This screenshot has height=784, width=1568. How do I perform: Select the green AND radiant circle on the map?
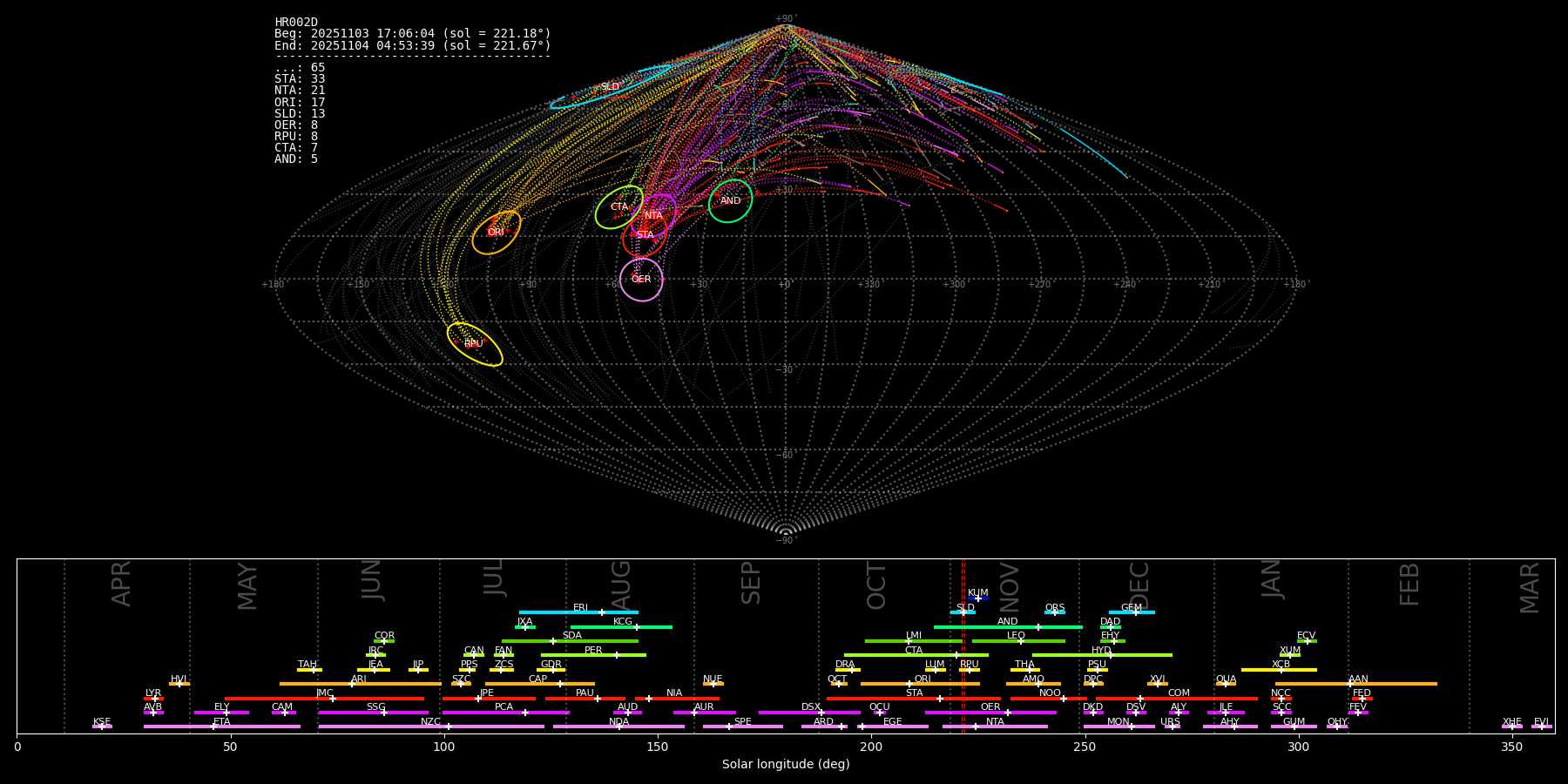tap(730, 201)
